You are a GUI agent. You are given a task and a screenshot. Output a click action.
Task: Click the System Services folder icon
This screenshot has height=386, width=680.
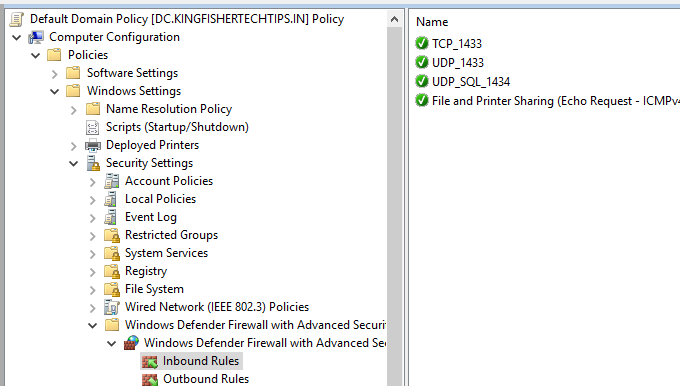coord(112,253)
